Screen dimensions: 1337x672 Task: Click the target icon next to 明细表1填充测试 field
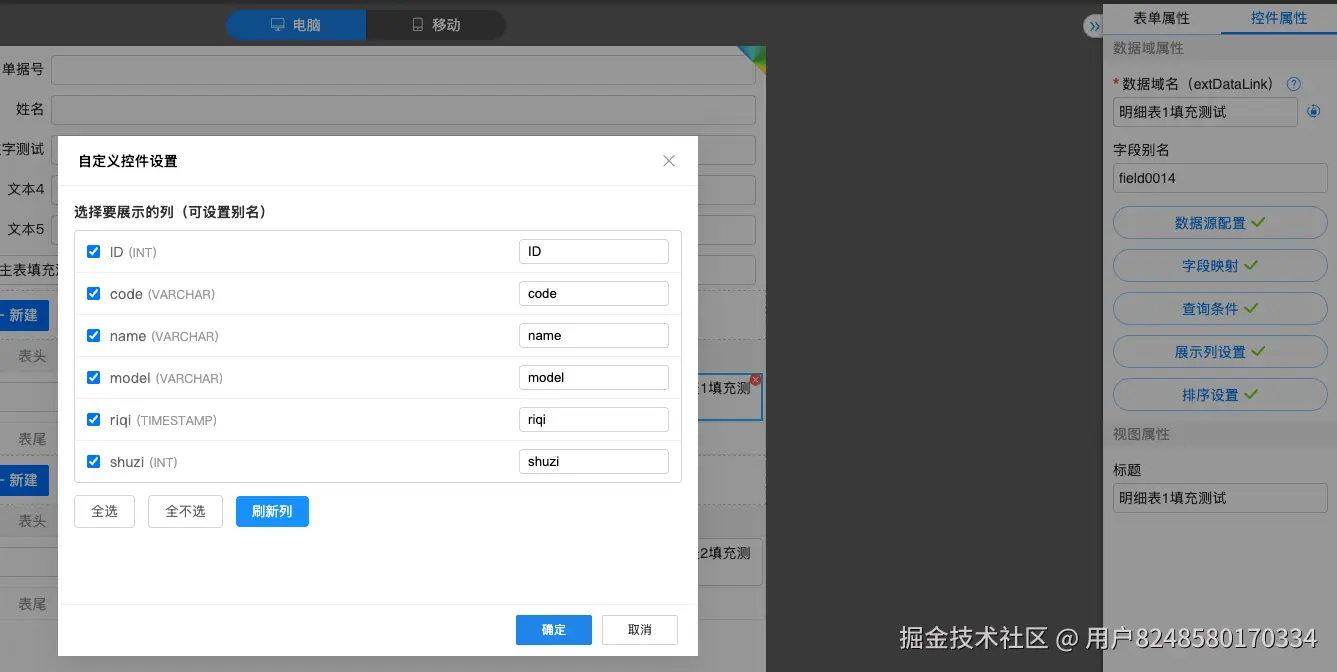point(1314,112)
